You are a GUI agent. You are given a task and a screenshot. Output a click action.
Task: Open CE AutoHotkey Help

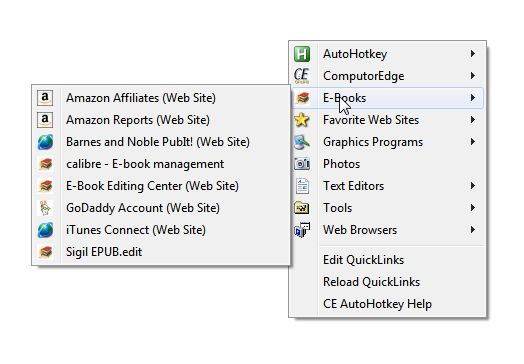[377, 304]
